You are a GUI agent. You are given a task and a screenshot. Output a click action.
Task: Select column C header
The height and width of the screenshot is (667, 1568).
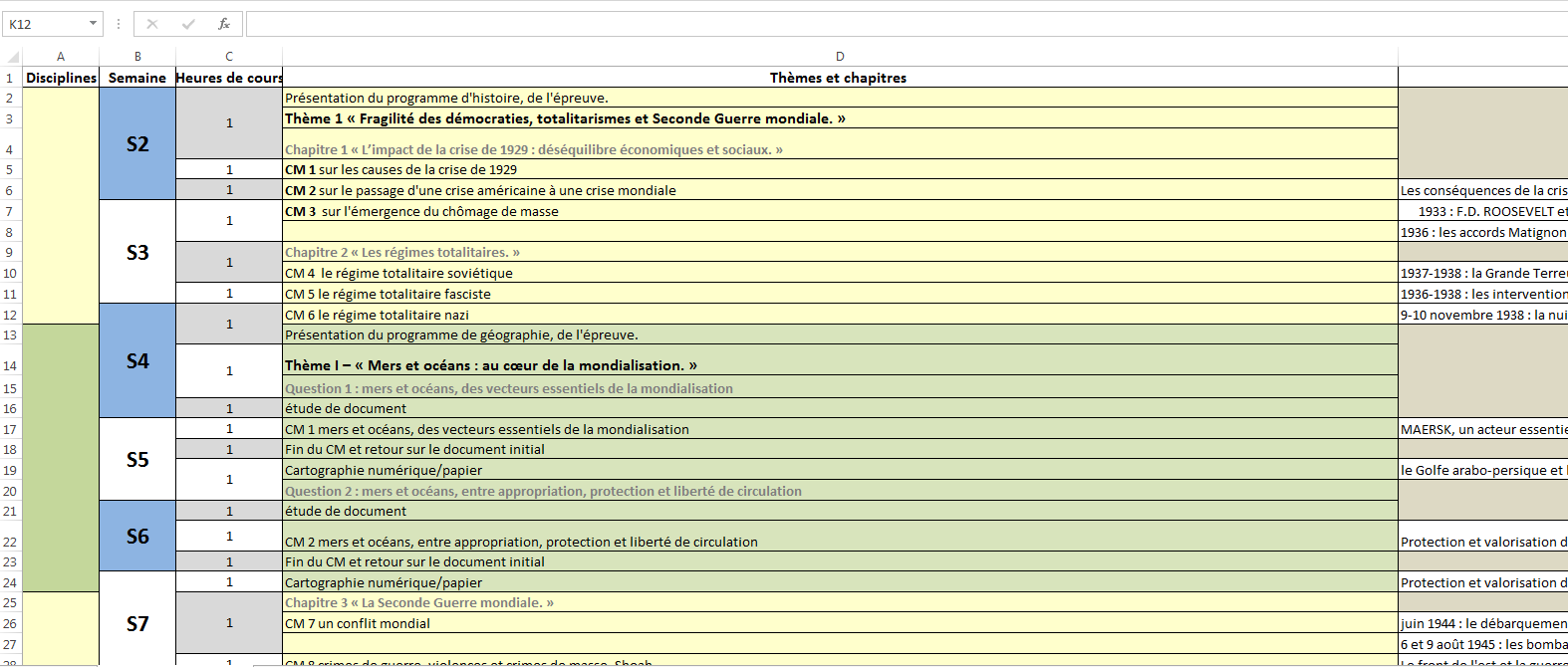pos(229,57)
